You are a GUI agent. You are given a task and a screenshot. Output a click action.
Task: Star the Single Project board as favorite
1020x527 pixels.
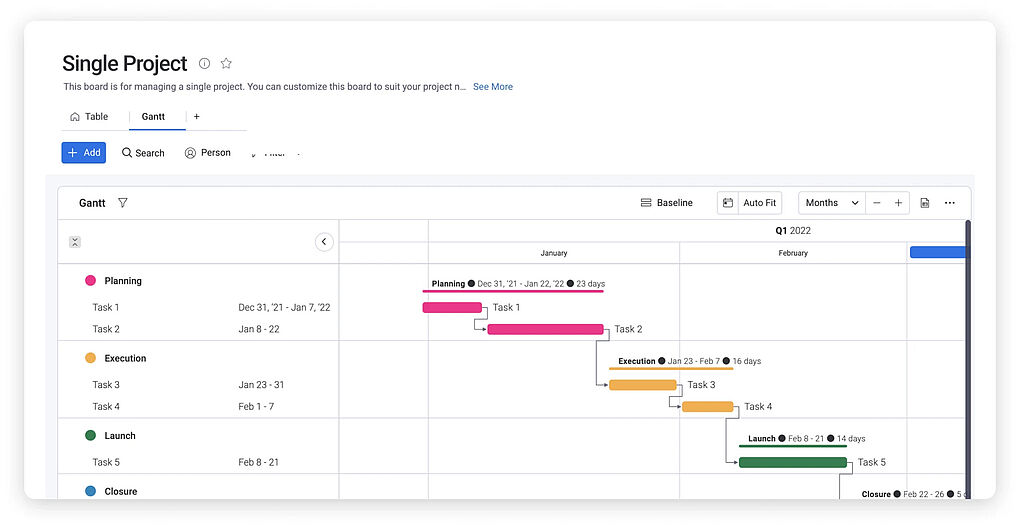(x=226, y=64)
